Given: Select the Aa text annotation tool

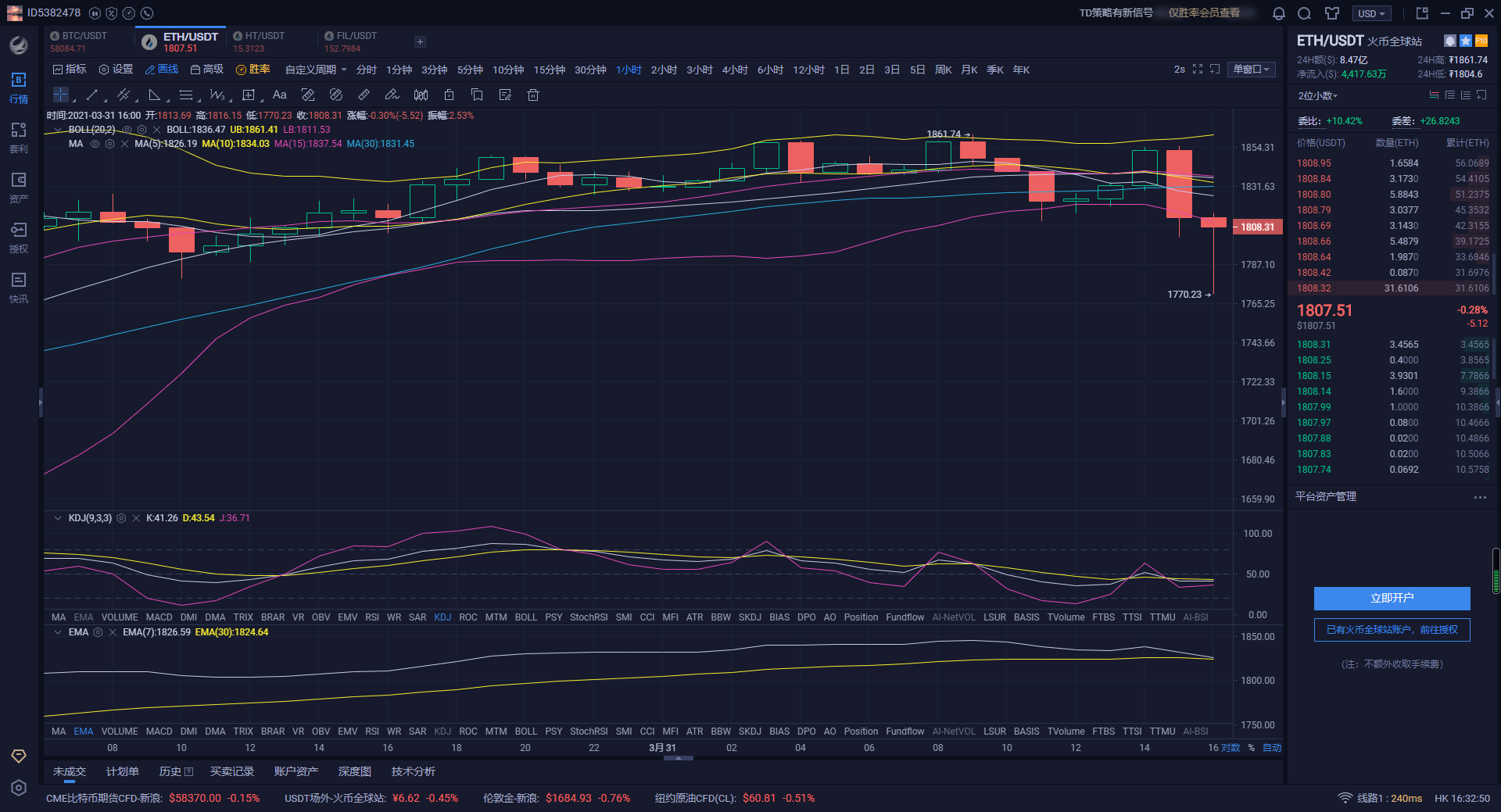Looking at the screenshot, I should tap(279, 95).
